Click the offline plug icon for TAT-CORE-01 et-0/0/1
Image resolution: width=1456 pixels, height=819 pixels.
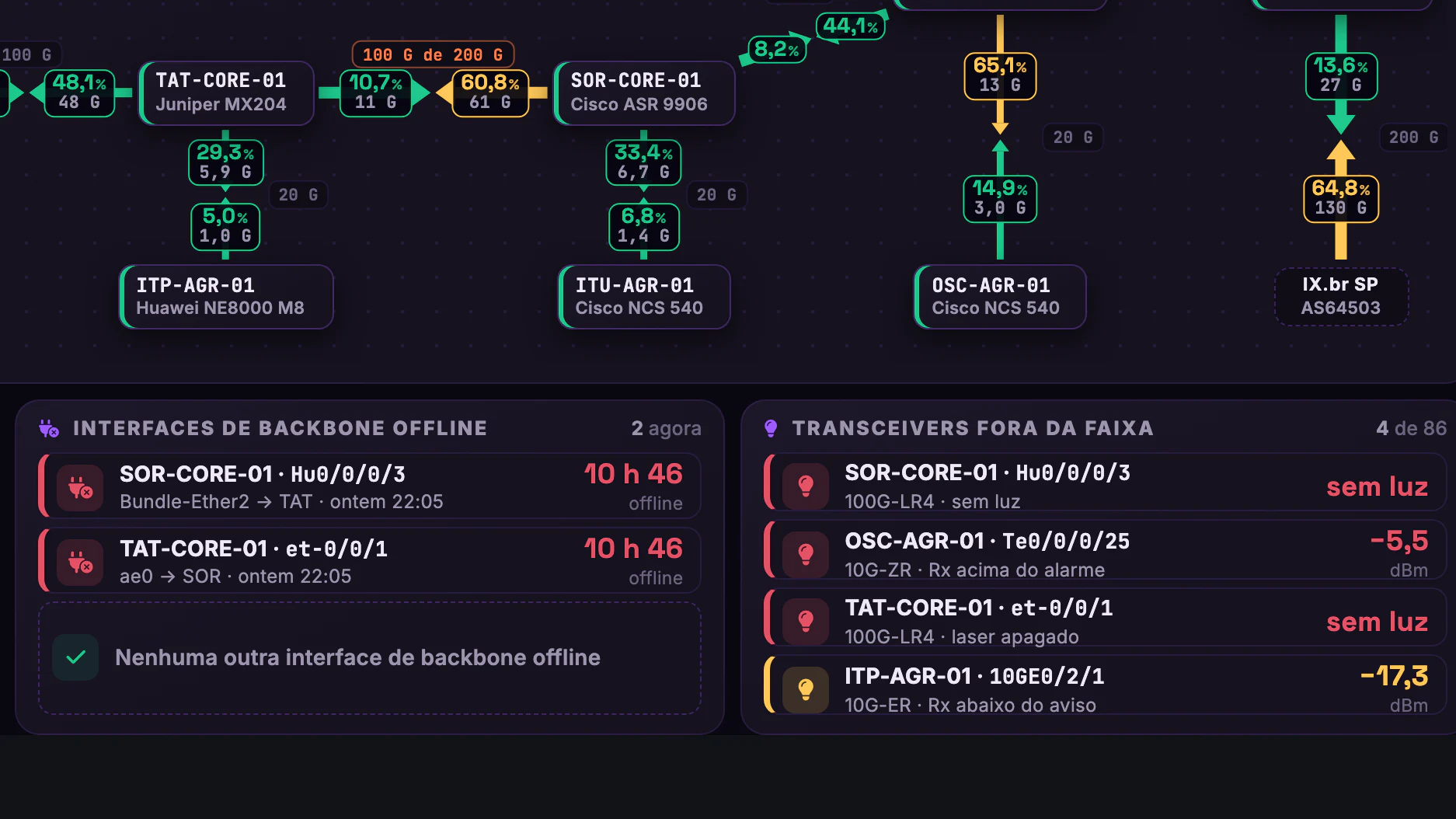pos(80,562)
